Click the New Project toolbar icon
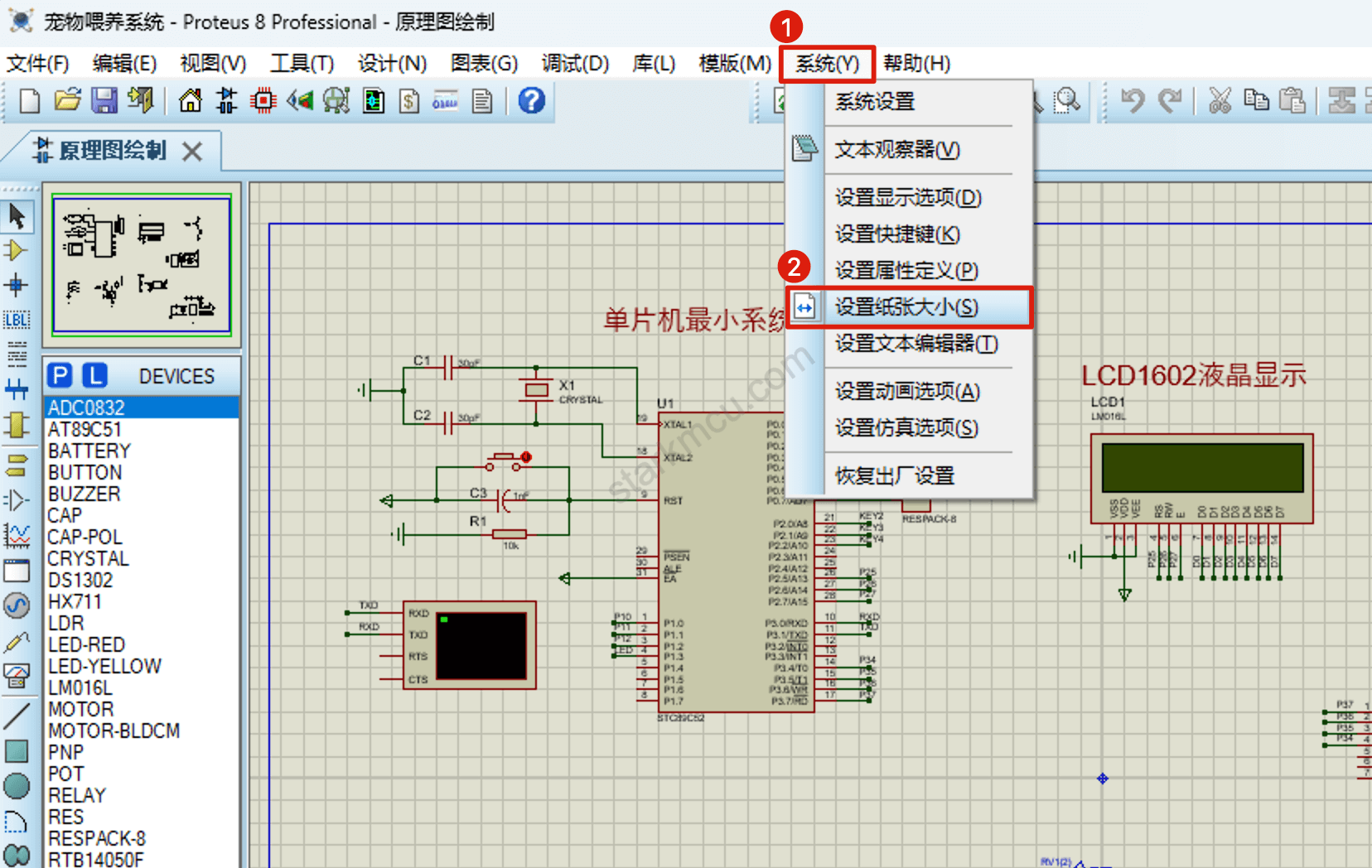This screenshot has height=868, width=1372. click(30, 101)
